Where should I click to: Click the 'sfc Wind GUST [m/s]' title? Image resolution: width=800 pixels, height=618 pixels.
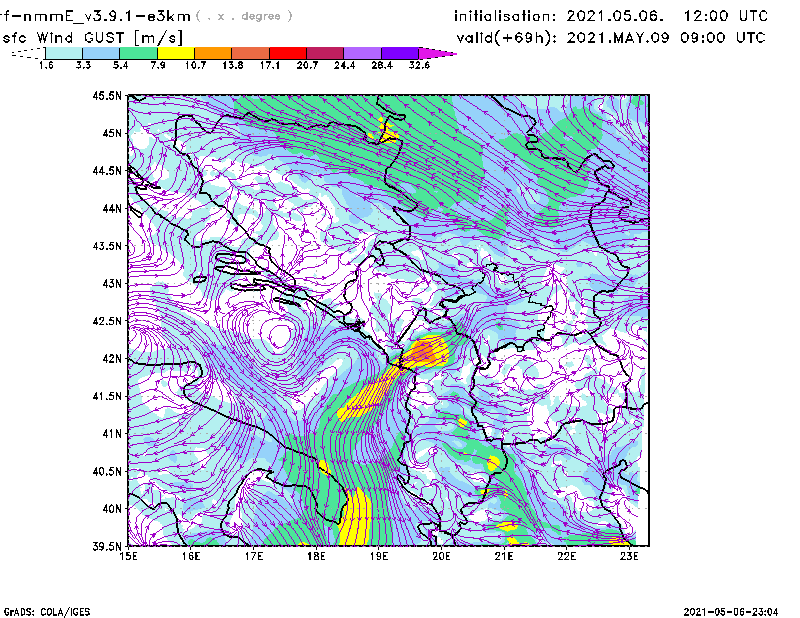tap(92, 38)
